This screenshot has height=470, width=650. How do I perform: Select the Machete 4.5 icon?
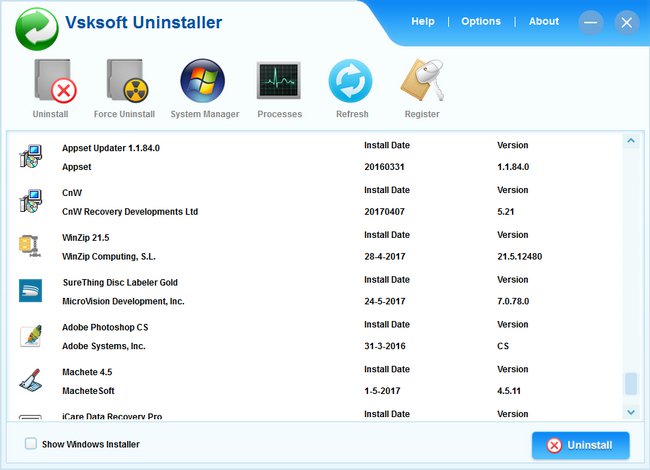click(x=30, y=381)
